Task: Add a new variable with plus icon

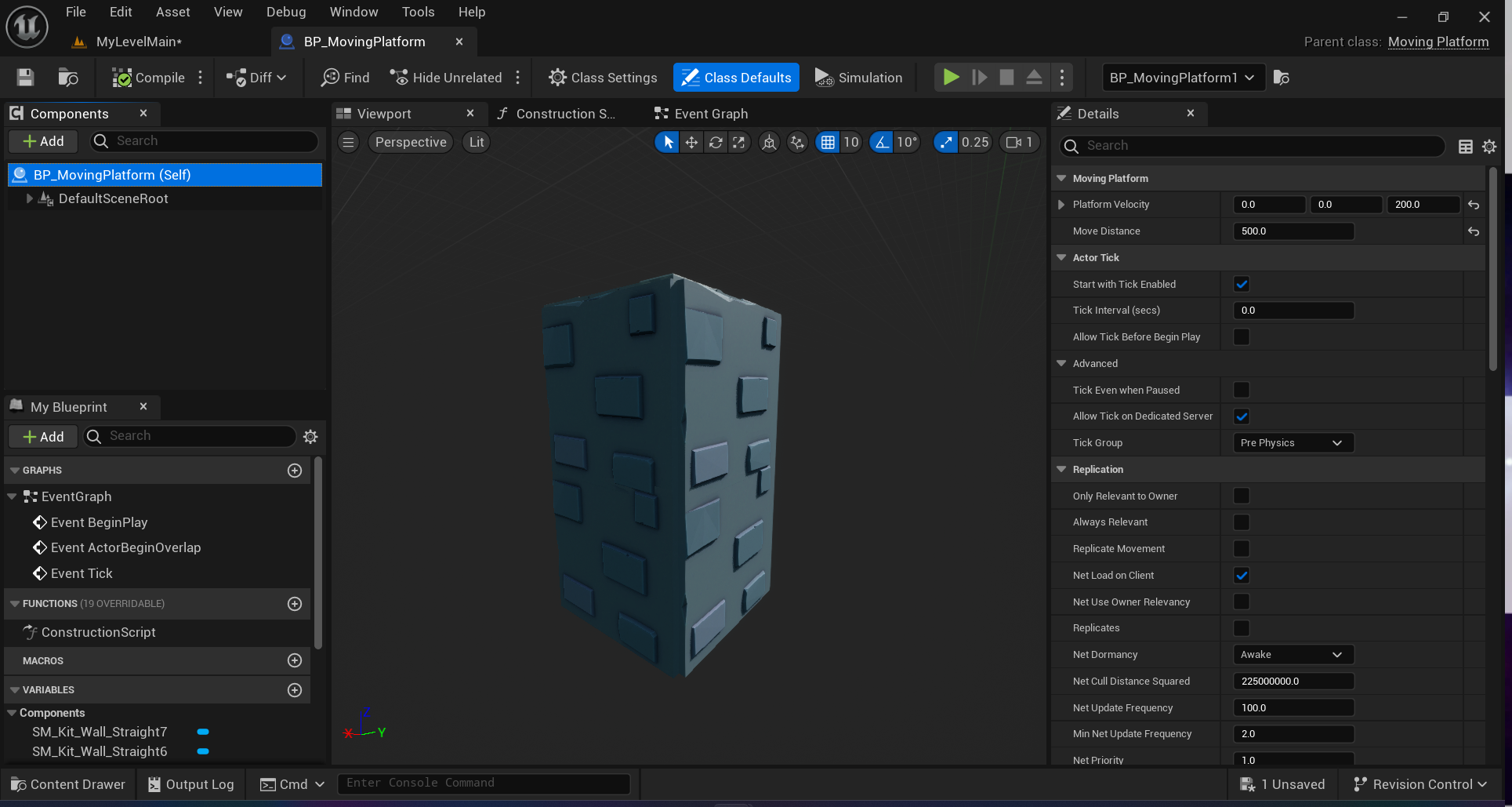Action: click(295, 690)
